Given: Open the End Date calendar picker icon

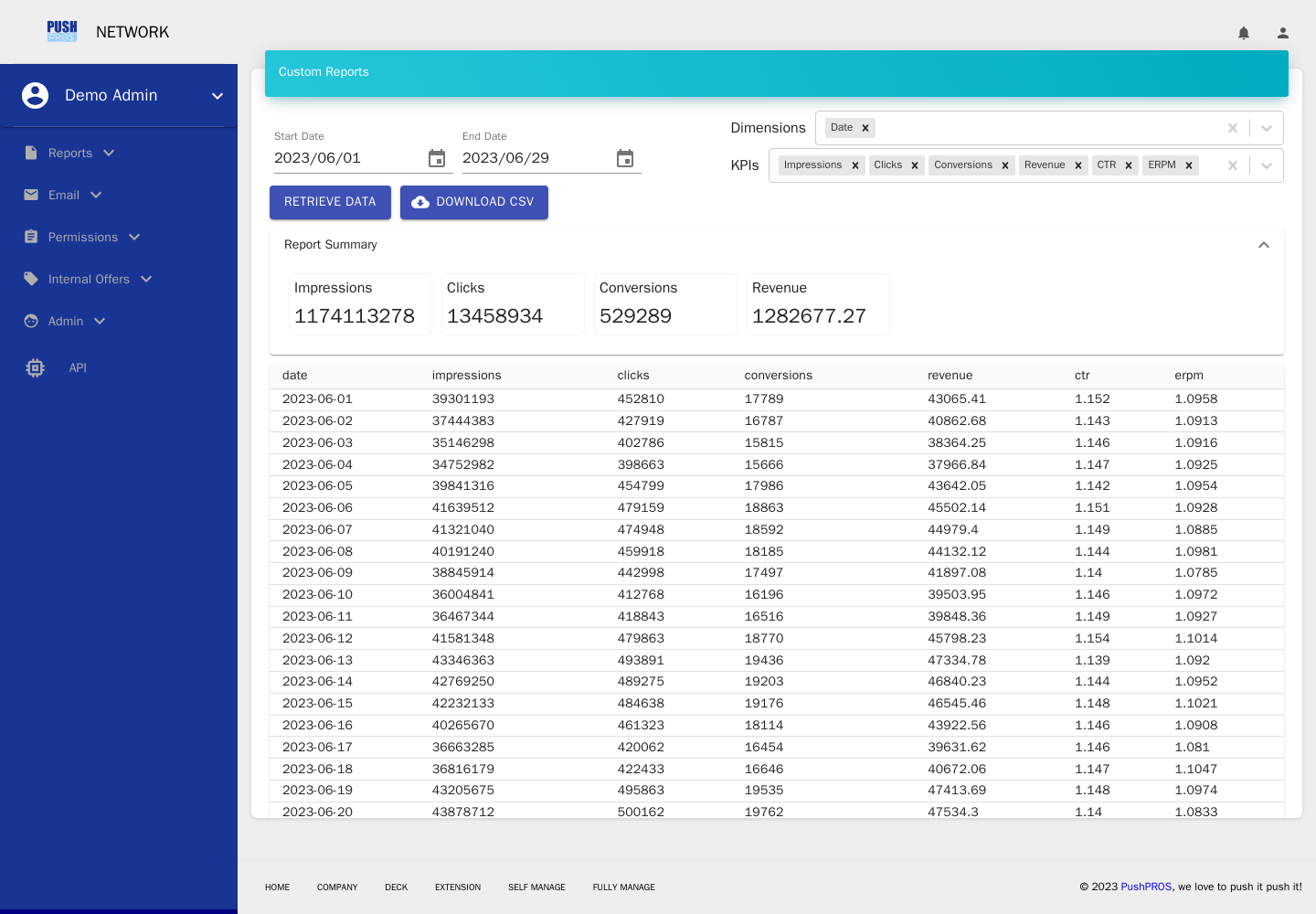Looking at the screenshot, I should [x=625, y=158].
